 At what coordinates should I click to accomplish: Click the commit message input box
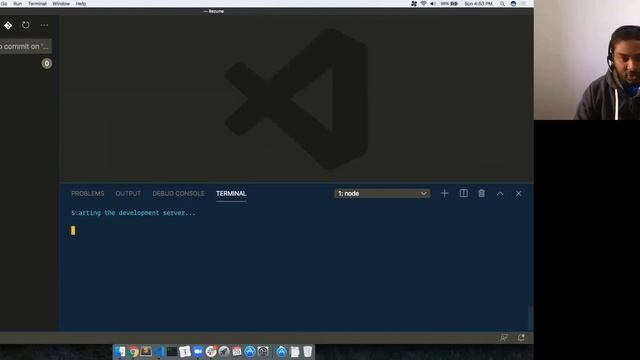(x=26, y=46)
